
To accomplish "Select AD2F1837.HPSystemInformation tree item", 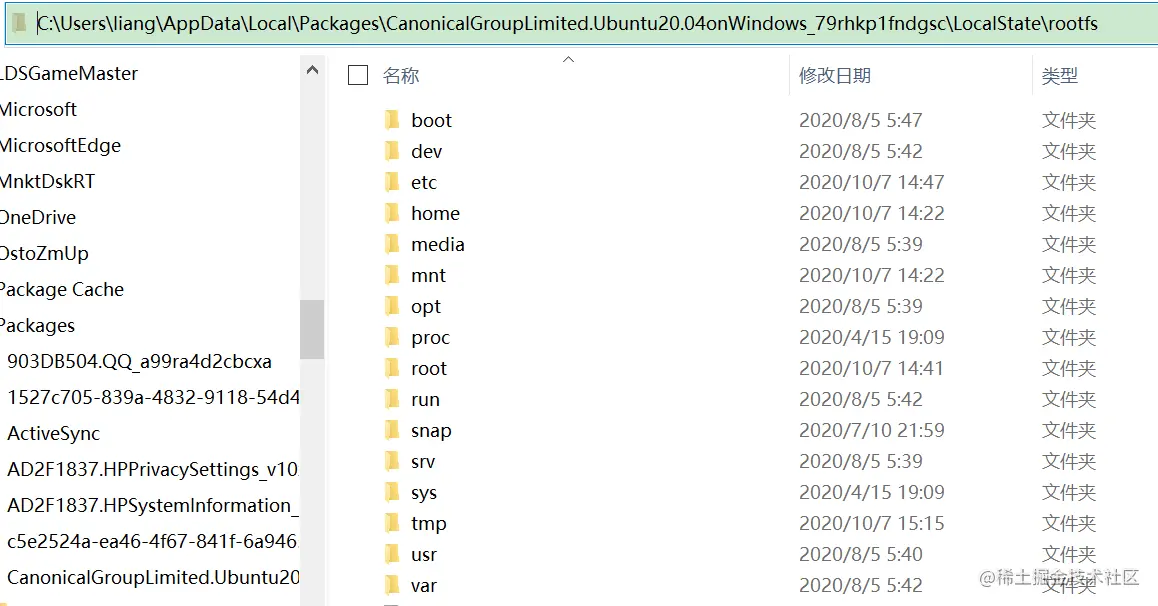I will (152, 506).
